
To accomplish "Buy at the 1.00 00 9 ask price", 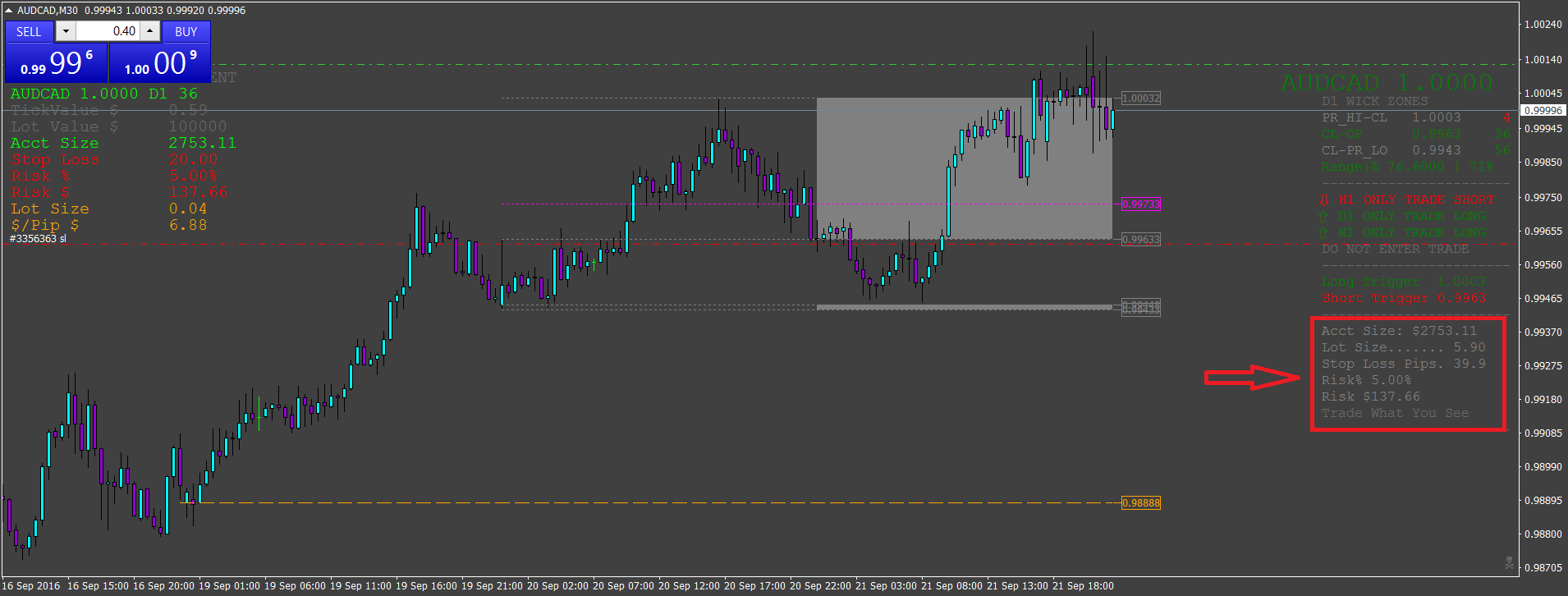I will click(x=160, y=63).
